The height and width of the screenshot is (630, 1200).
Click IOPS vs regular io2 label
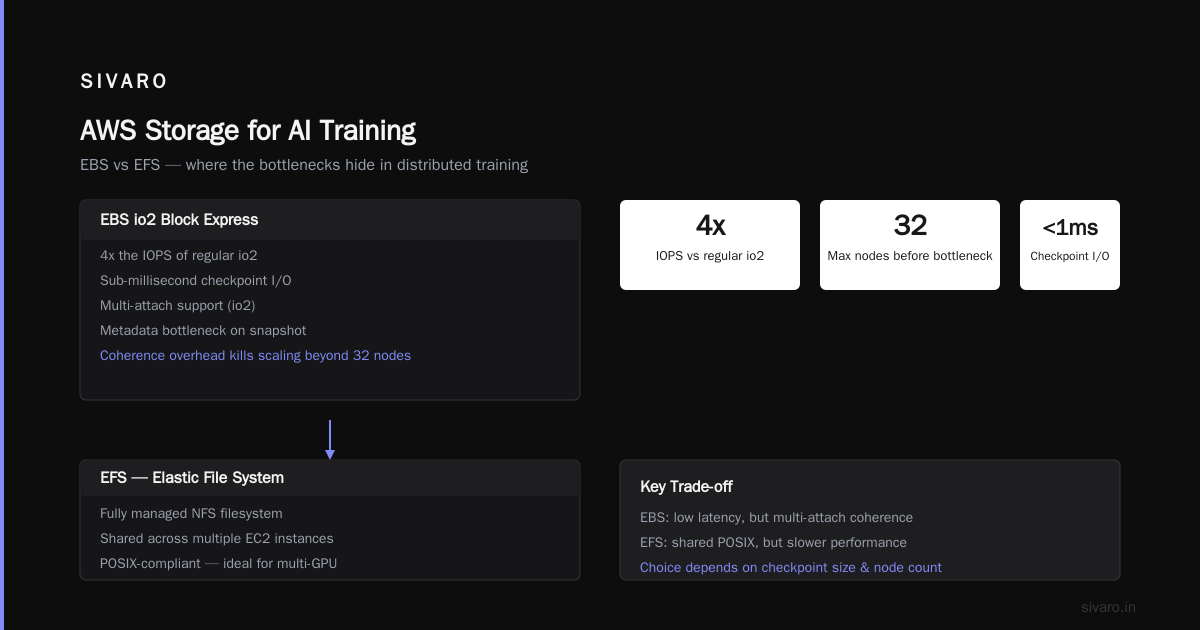pos(710,255)
